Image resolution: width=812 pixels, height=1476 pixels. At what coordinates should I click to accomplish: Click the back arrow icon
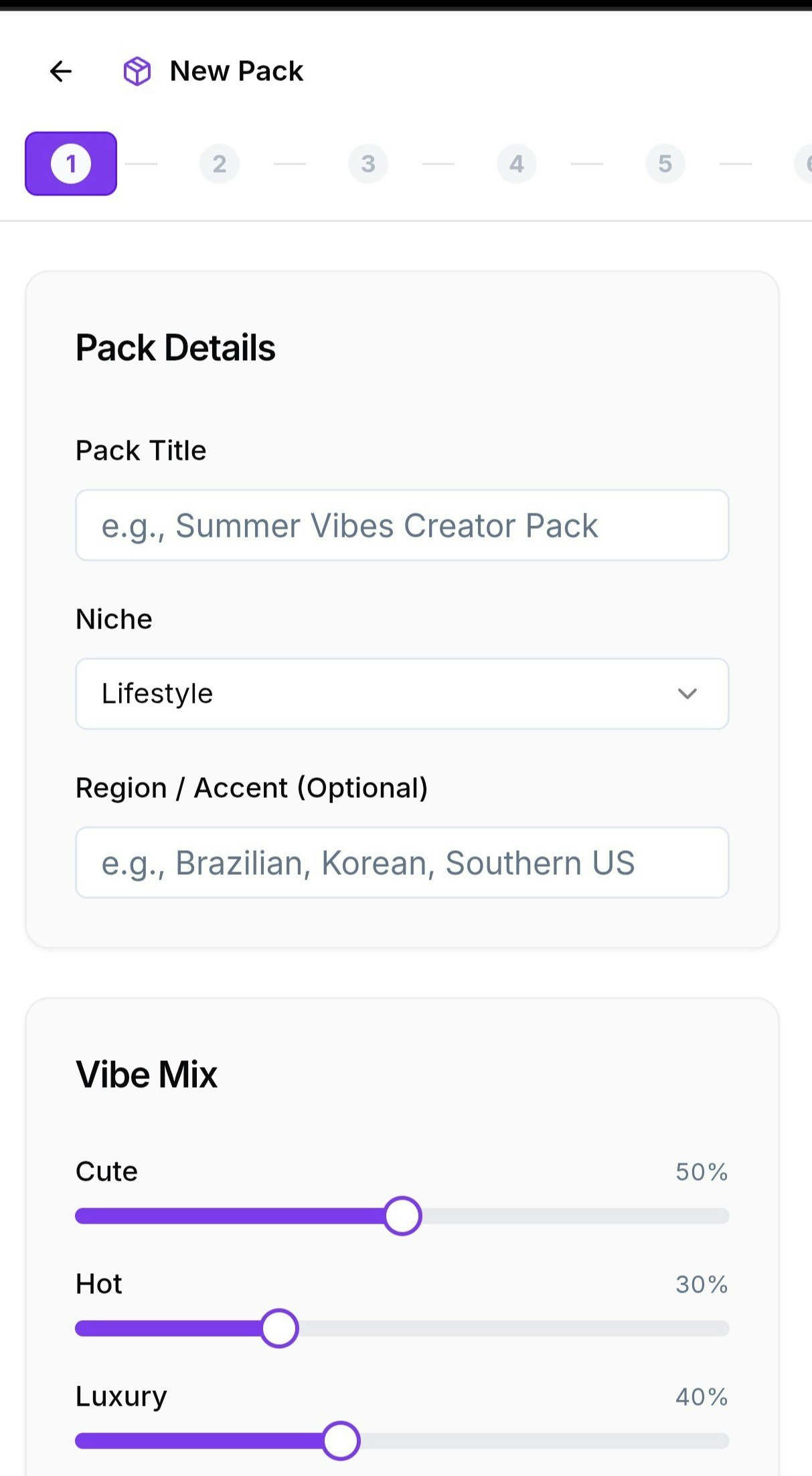60,71
